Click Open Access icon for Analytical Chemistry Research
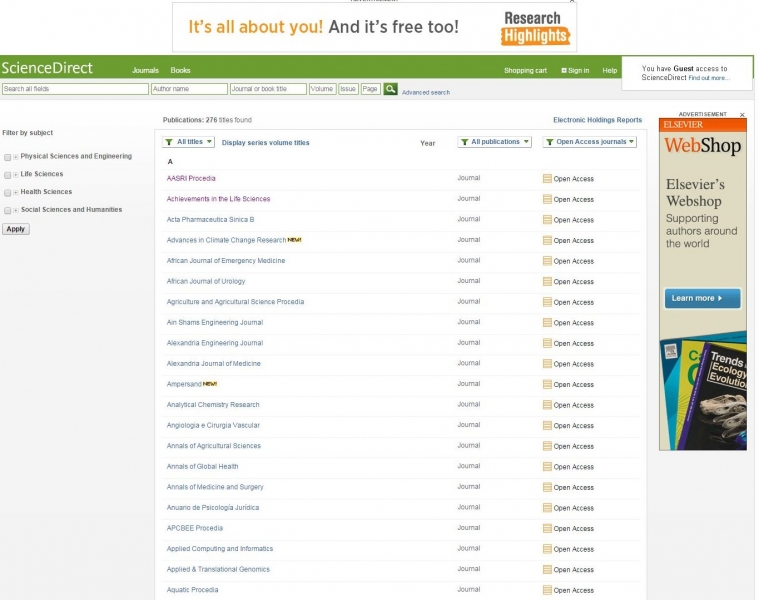The height and width of the screenshot is (600, 759). pyautogui.click(x=547, y=405)
